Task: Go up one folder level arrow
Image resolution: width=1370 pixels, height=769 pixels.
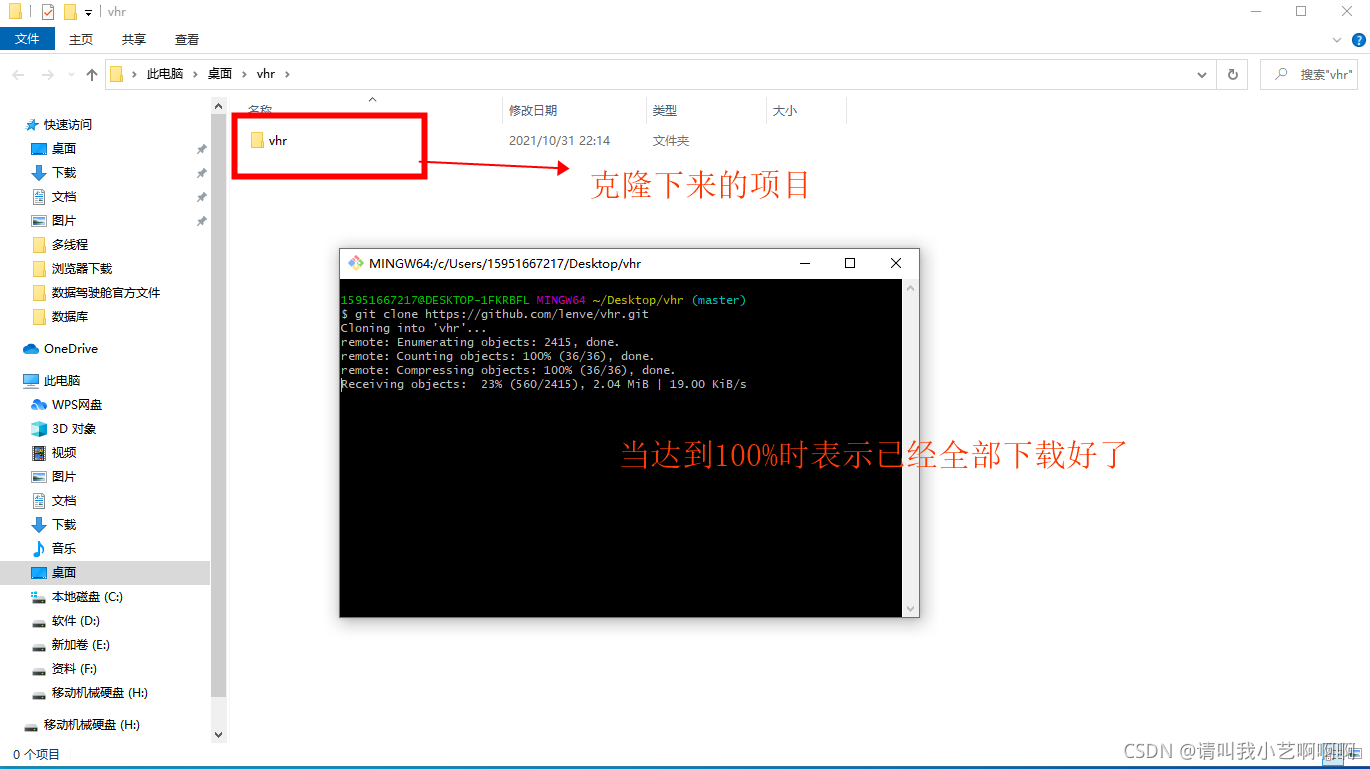Action: point(92,74)
